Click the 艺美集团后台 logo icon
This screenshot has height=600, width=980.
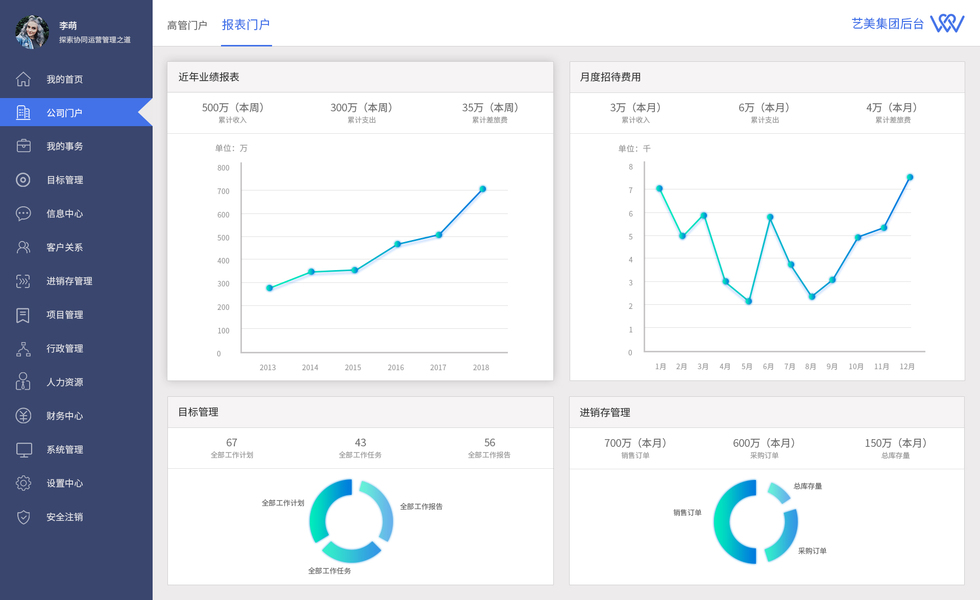pos(947,24)
